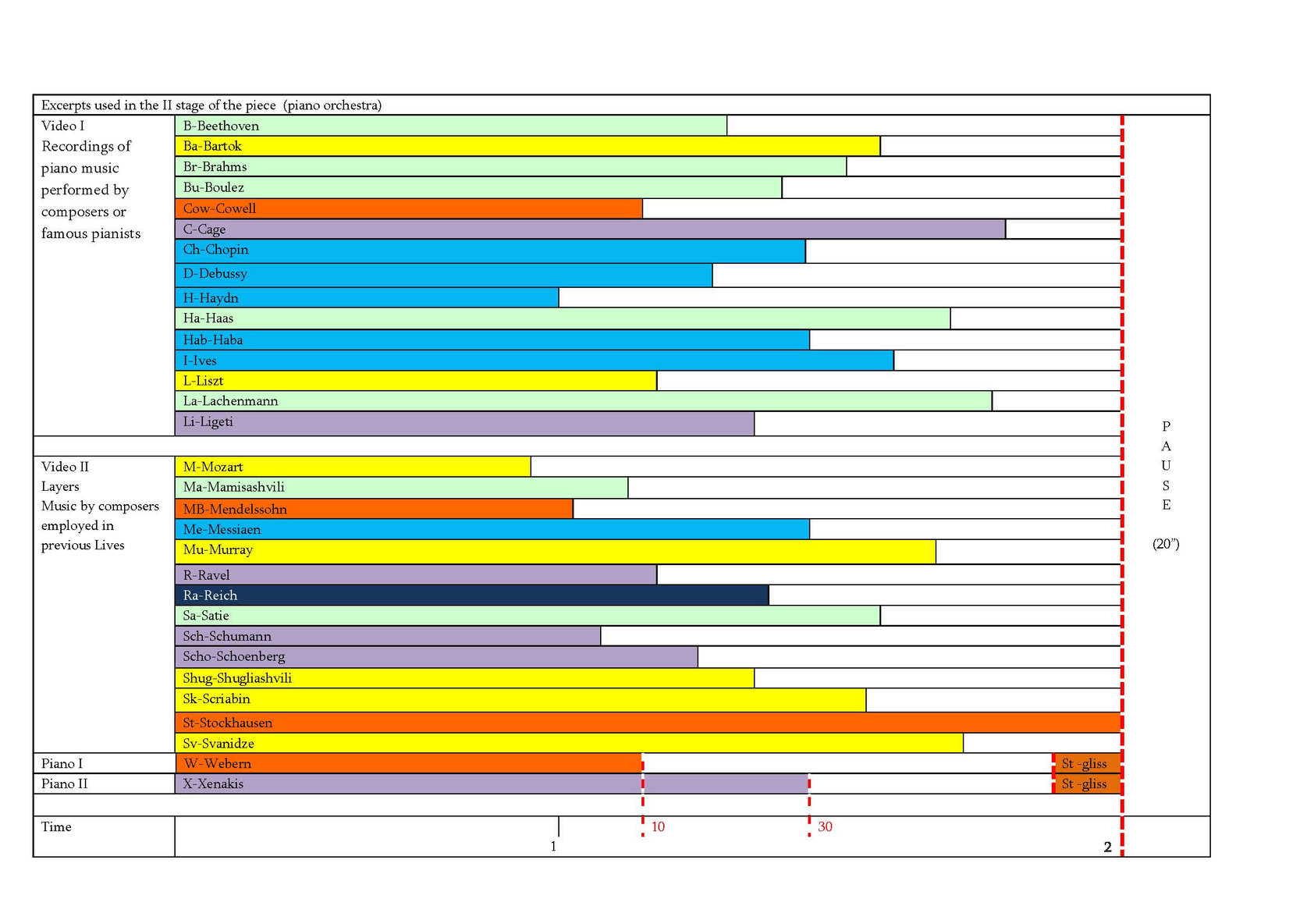This screenshot has height=924, width=1307.
Task: Click St-gliss block in Piano II row
Action: click(x=1086, y=784)
